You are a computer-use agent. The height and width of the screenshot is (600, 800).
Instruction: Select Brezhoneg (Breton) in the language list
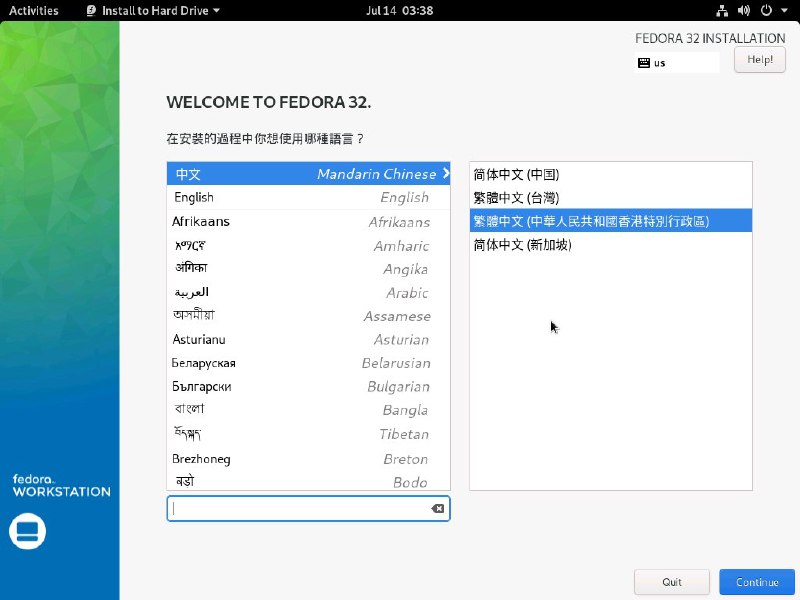click(x=308, y=459)
